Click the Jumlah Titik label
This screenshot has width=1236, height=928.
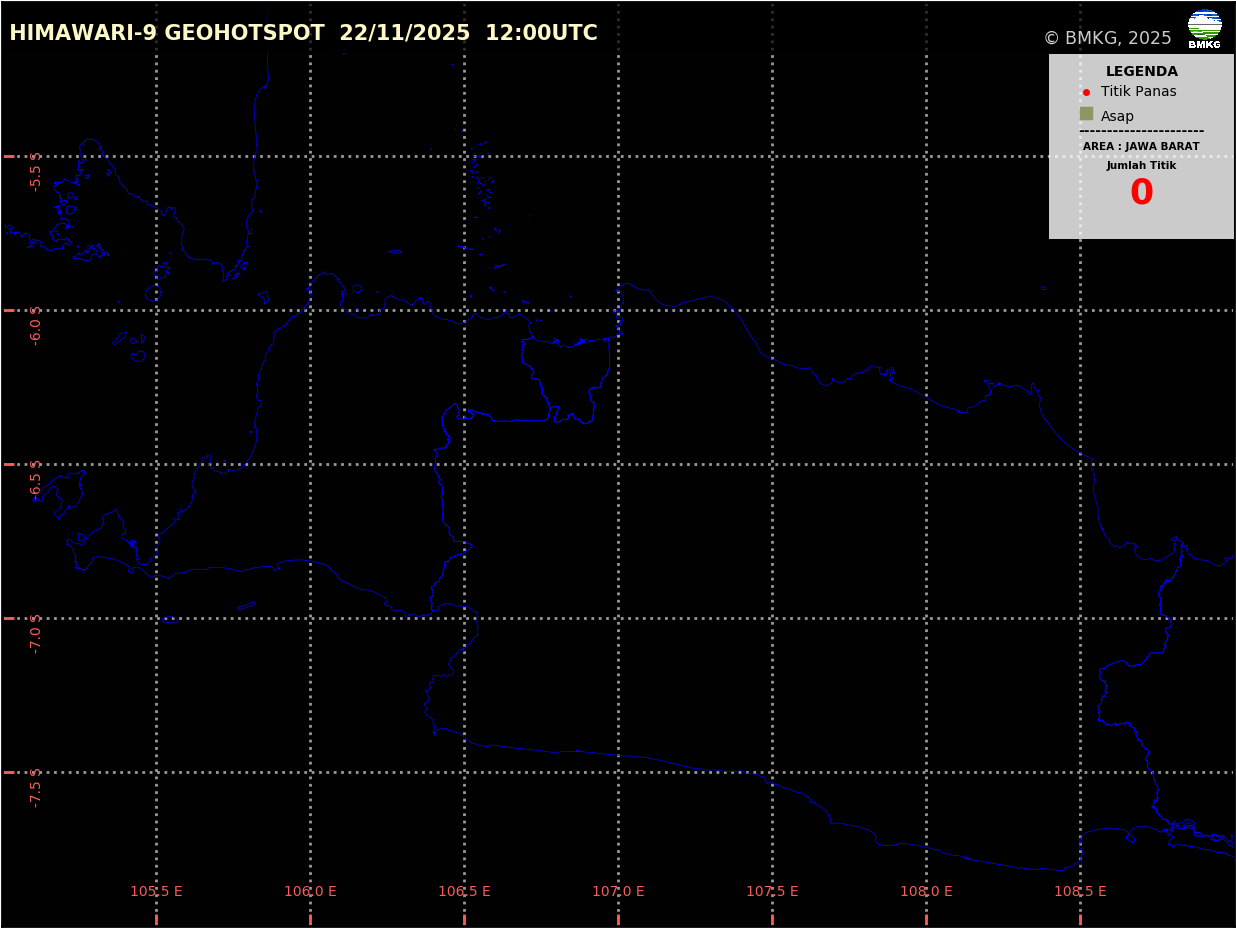click(x=1141, y=166)
